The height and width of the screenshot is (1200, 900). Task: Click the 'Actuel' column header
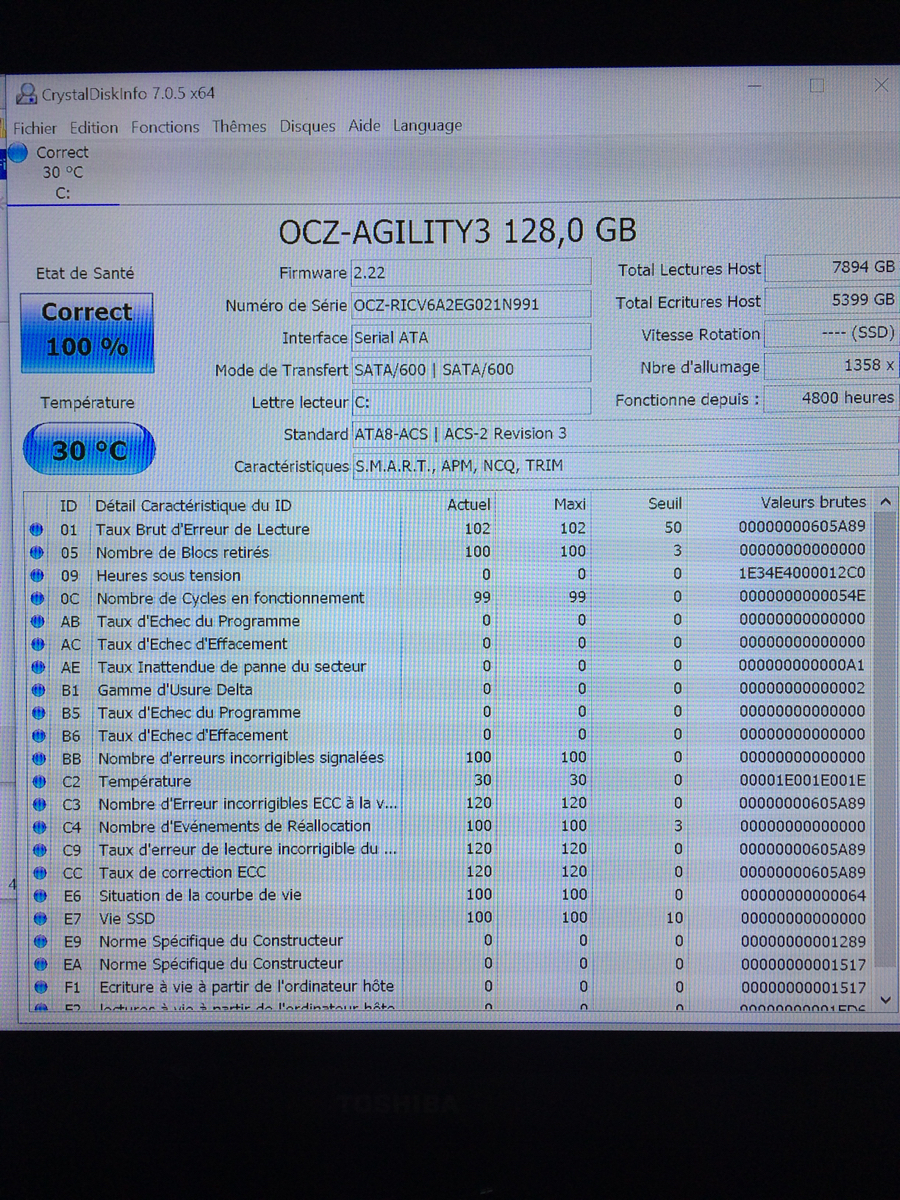(469, 505)
